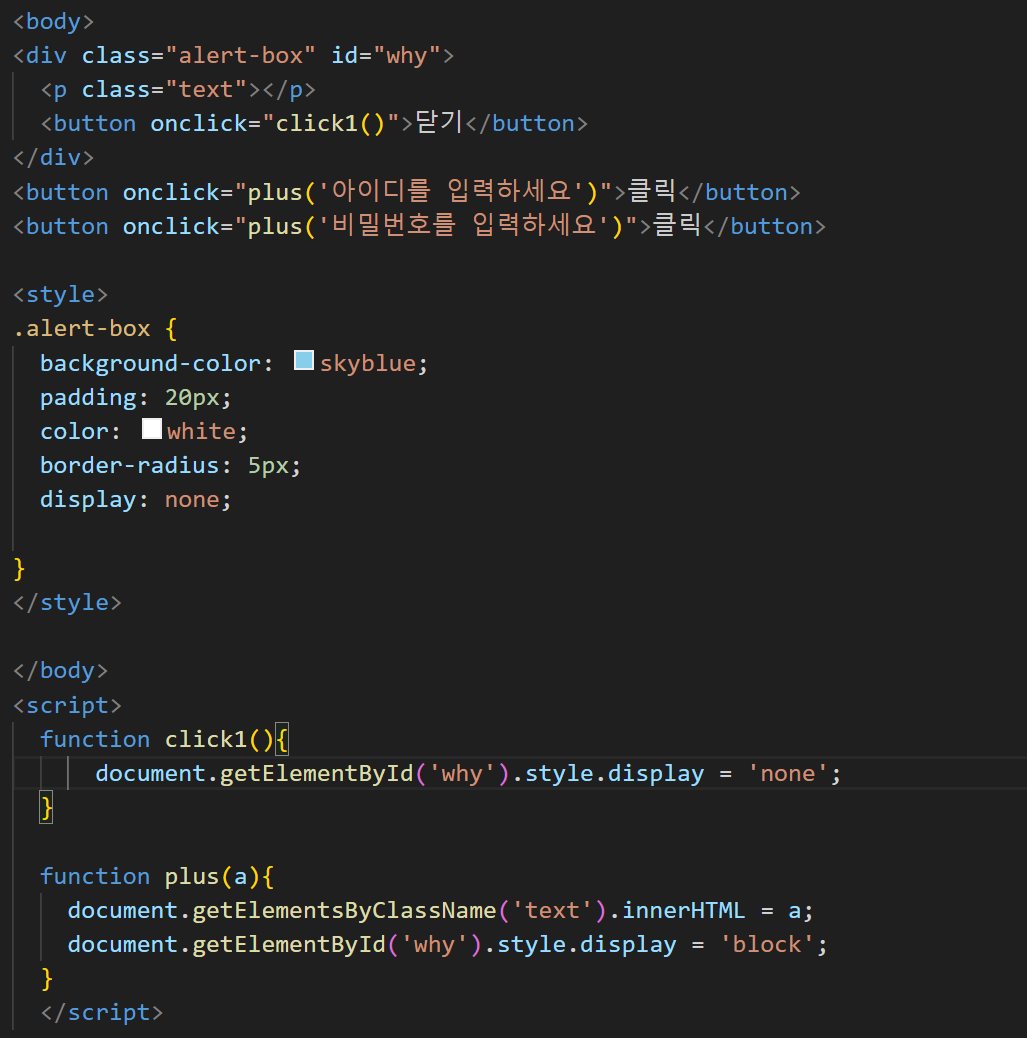Click the '비밀번호를 입력하세요' string
This screenshot has height=1038, width=1027.
463,226
